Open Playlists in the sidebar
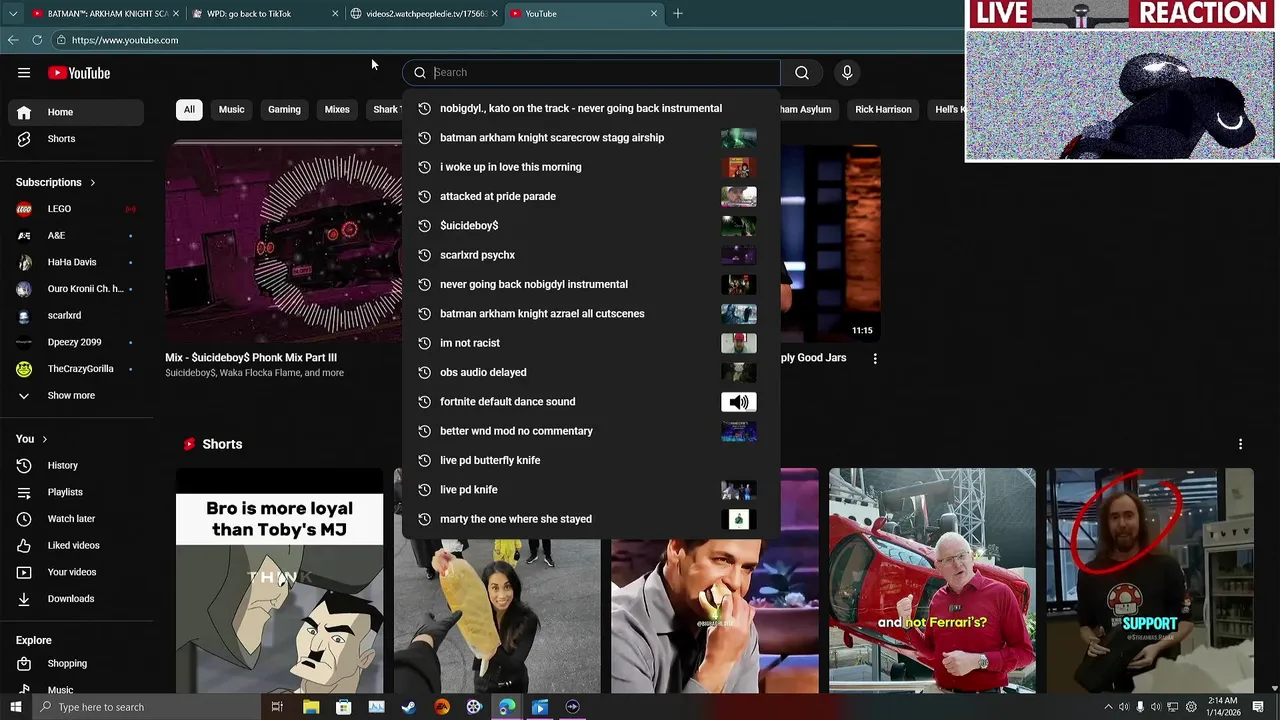 click(x=76, y=492)
